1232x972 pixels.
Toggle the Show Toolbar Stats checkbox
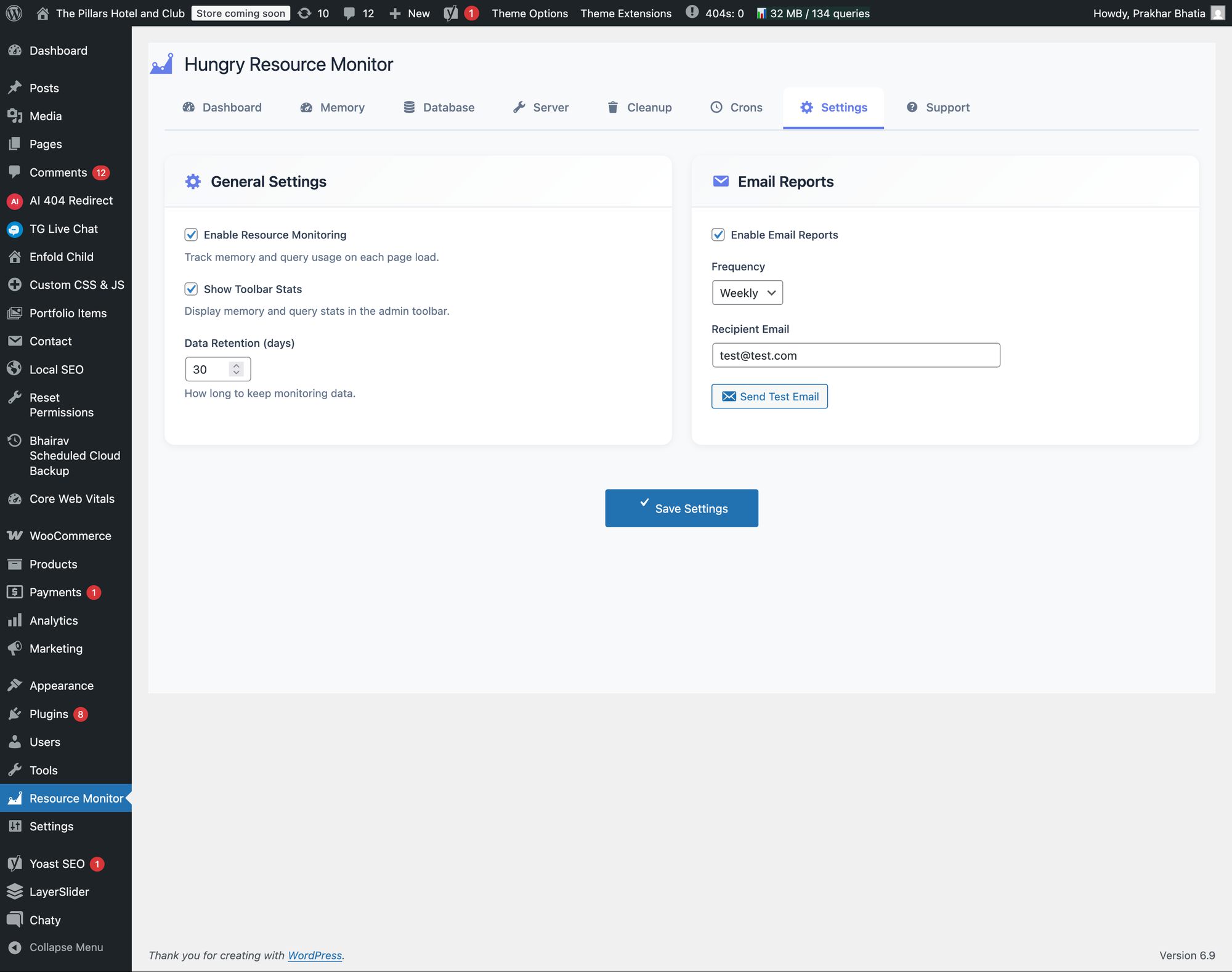click(191, 289)
